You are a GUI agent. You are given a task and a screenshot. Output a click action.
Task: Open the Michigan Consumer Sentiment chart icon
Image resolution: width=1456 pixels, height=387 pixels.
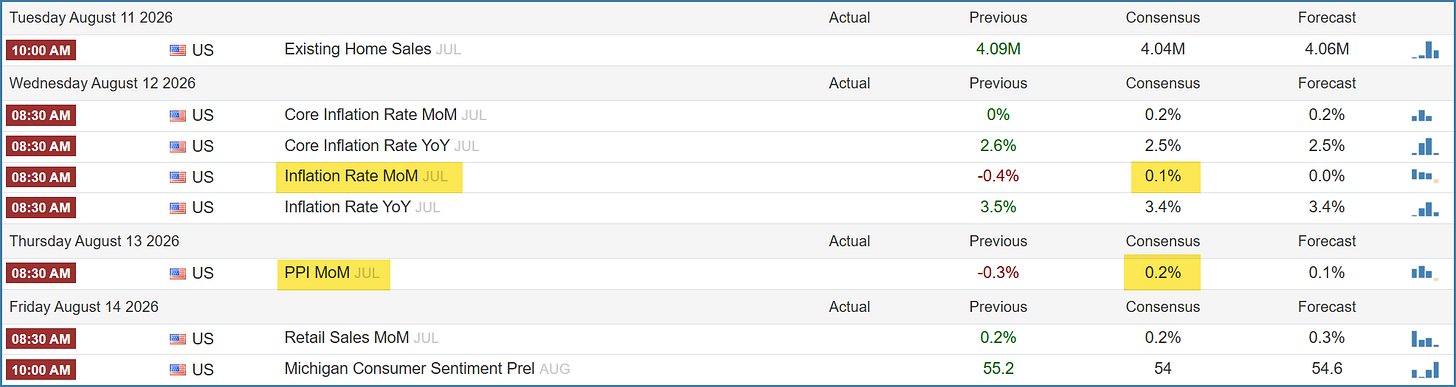pos(1426,369)
